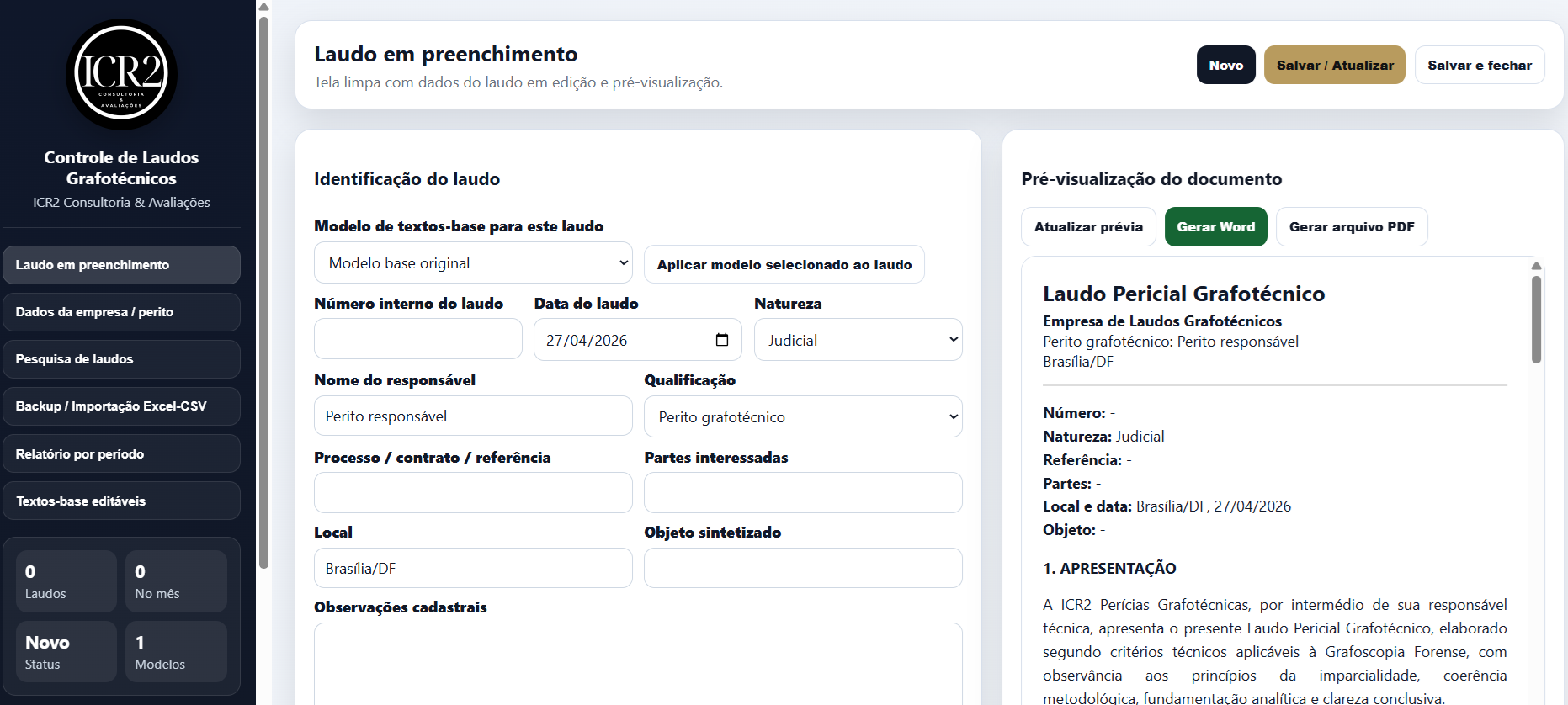This screenshot has height=705, width=1568.
Task: Open Backup / Importação Excel-CSV section
Action: click(121, 406)
